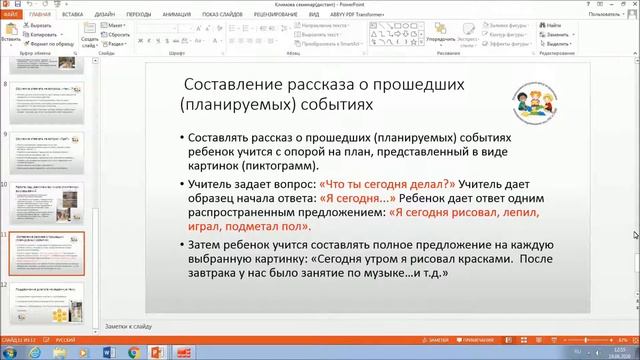
Task: Start slide show from status bar icon
Action: 554,340
